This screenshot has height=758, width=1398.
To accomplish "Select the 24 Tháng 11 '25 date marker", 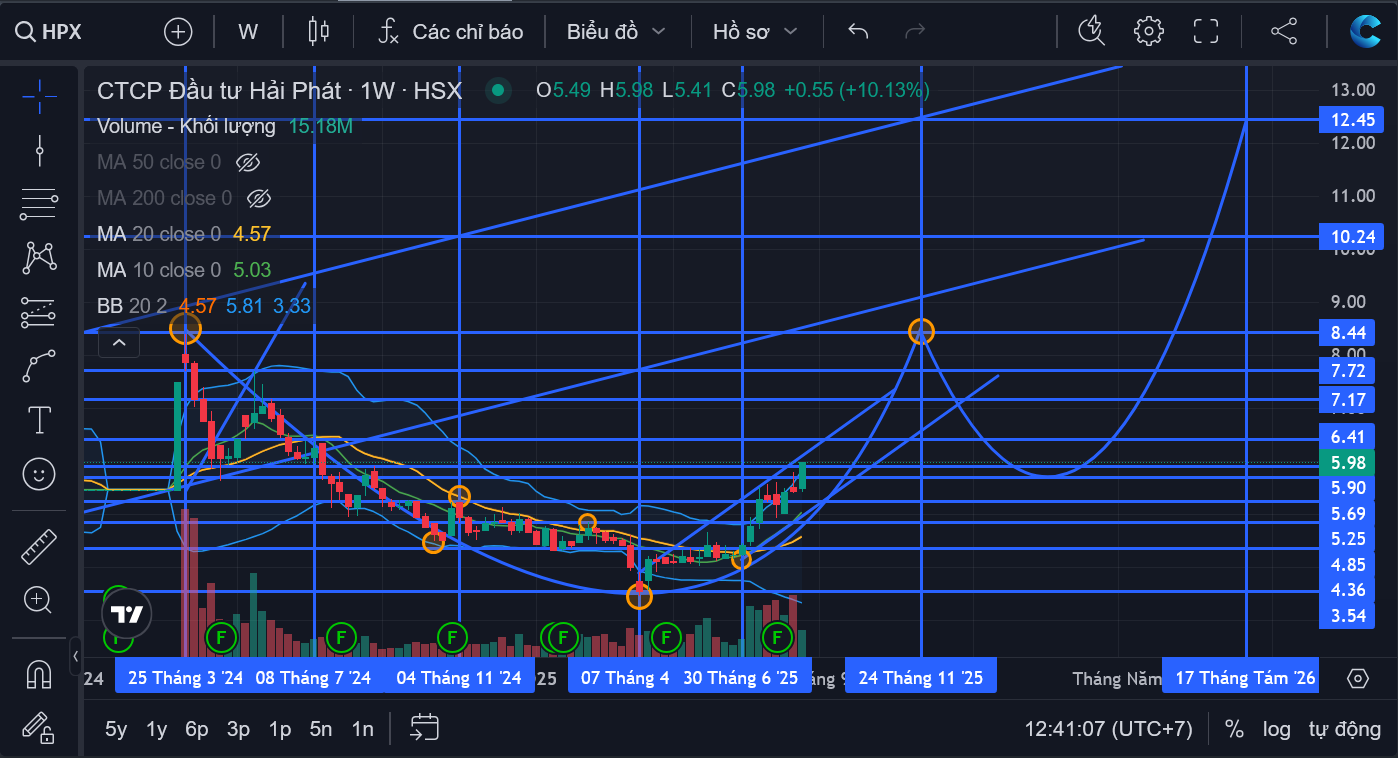I will [x=921, y=677].
